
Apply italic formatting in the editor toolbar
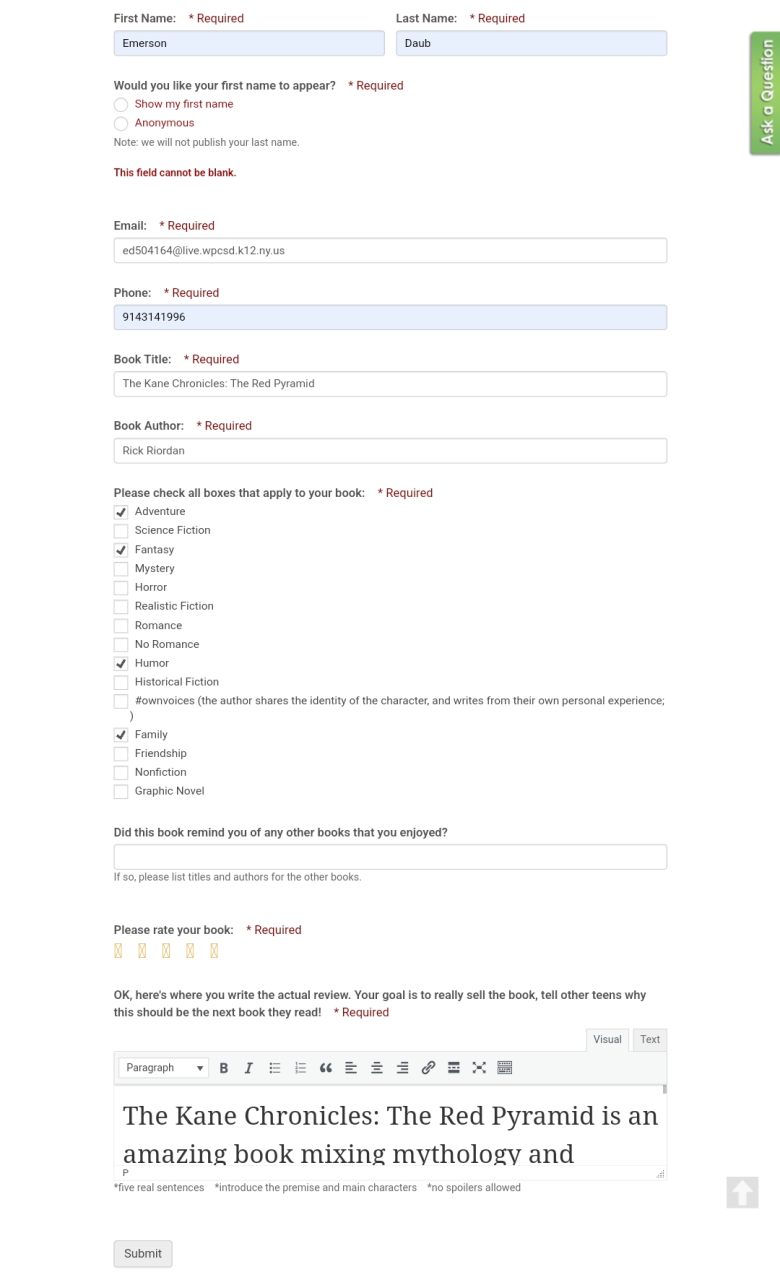click(x=249, y=1068)
